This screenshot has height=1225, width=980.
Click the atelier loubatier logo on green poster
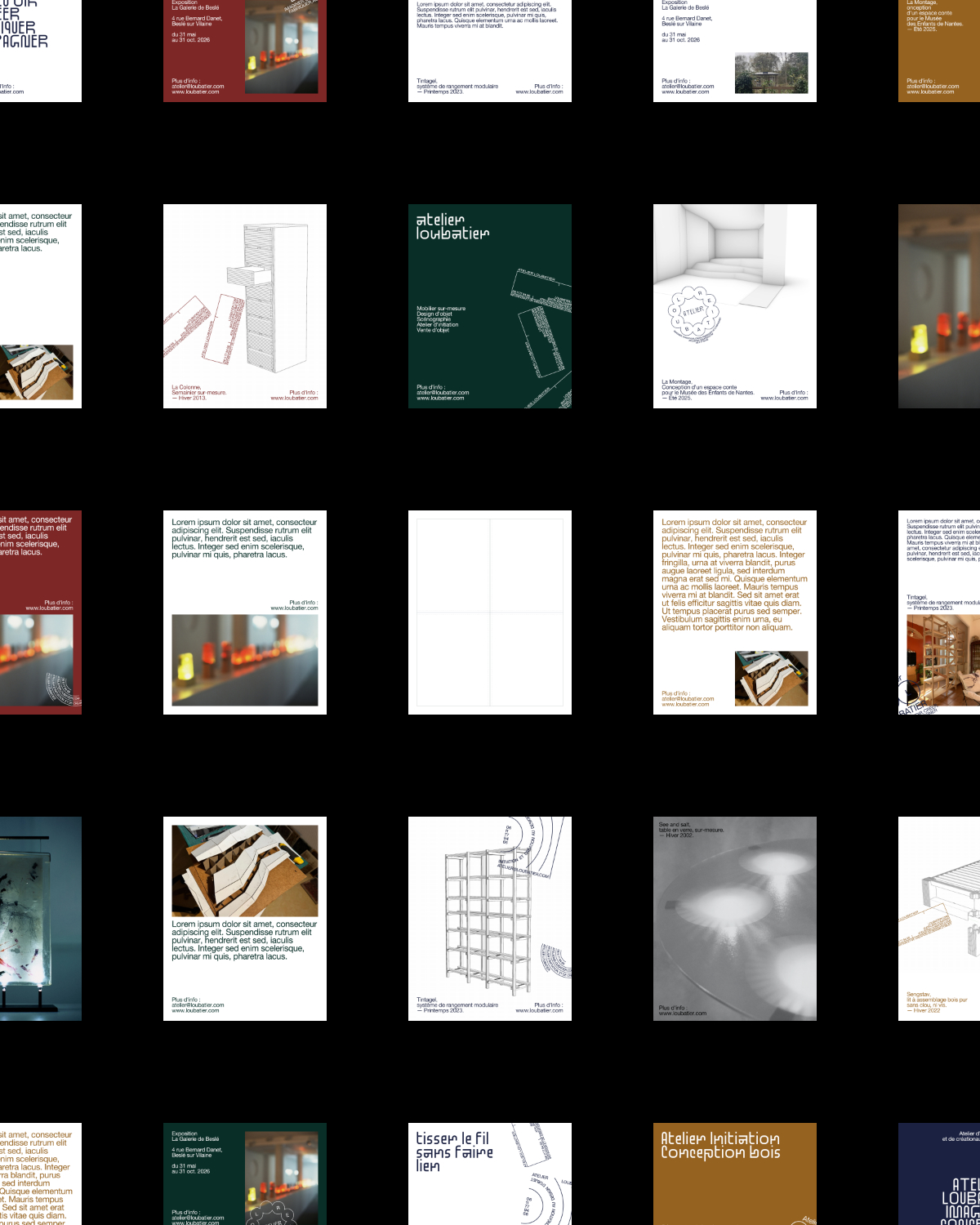coord(452,226)
